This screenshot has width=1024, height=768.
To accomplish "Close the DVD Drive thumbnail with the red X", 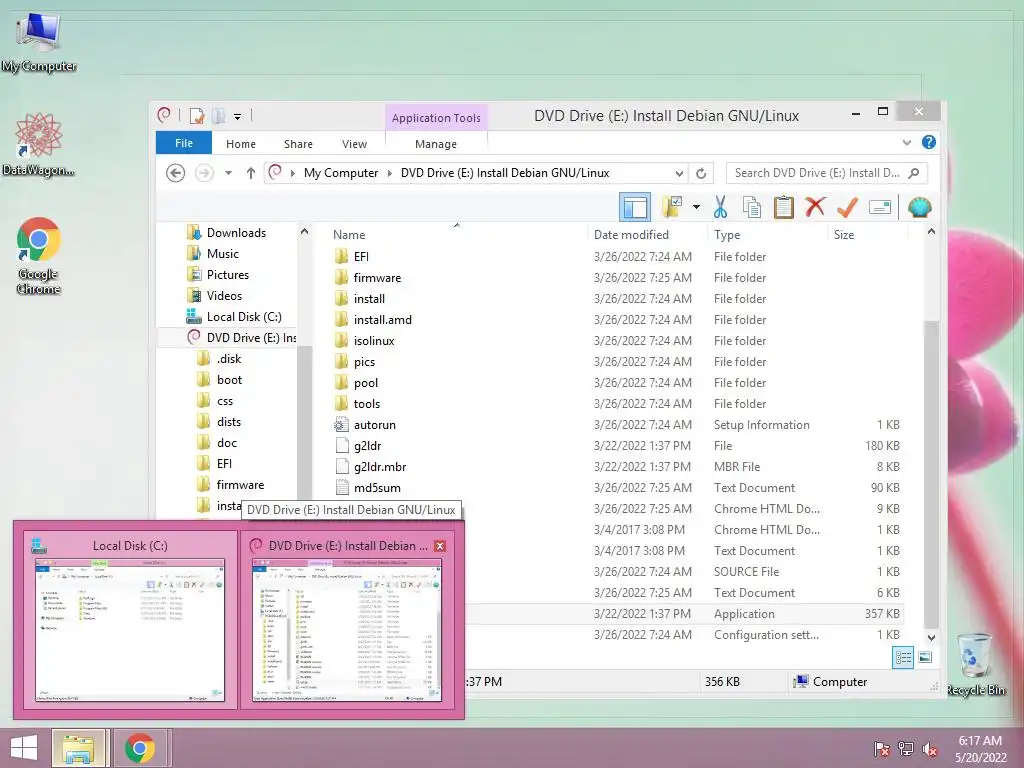I will point(440,546).
